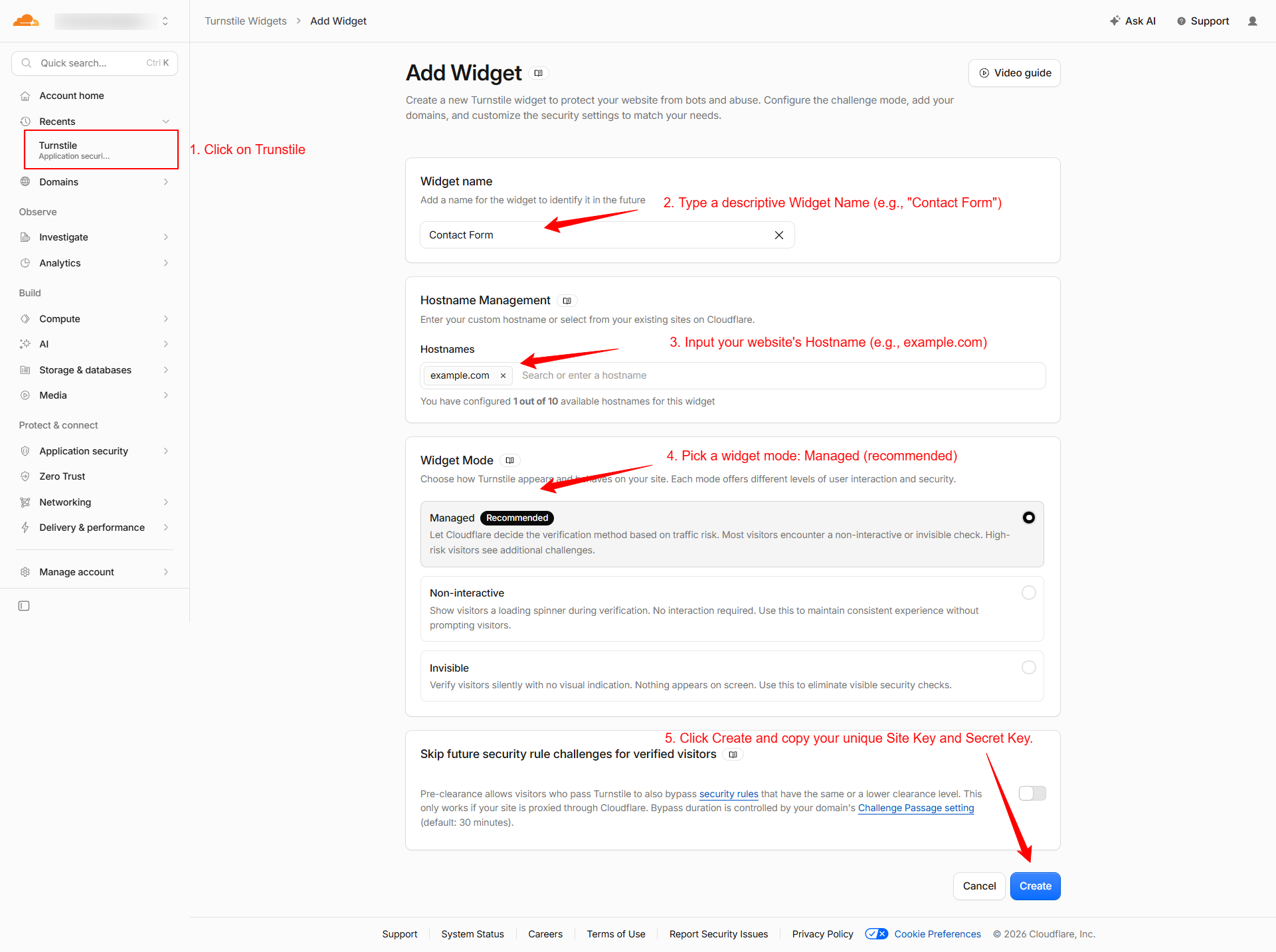
Task: Toggle the pre-clearance switch
Action: click(1032, 793)
